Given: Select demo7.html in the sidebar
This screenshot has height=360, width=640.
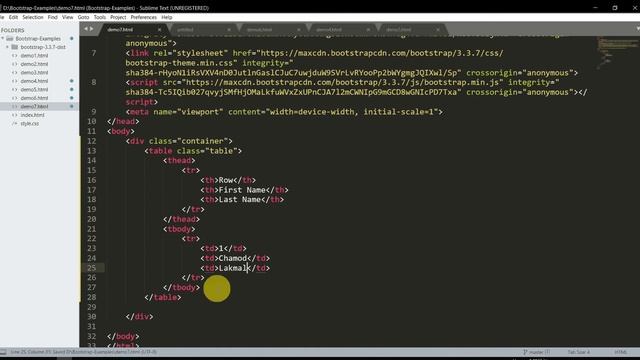Looking at the screenshot, I should pyautogui.click(x=34, y=106).
